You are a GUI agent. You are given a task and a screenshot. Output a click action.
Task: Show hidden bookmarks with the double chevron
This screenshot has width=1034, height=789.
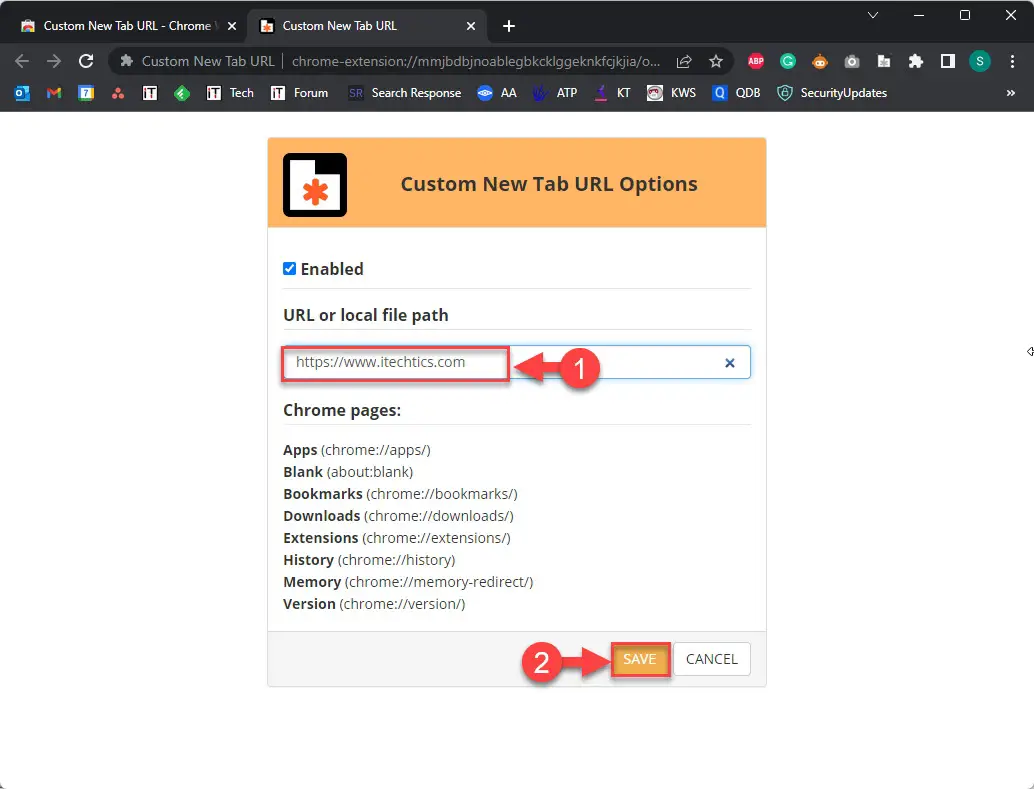point(1010,93)
